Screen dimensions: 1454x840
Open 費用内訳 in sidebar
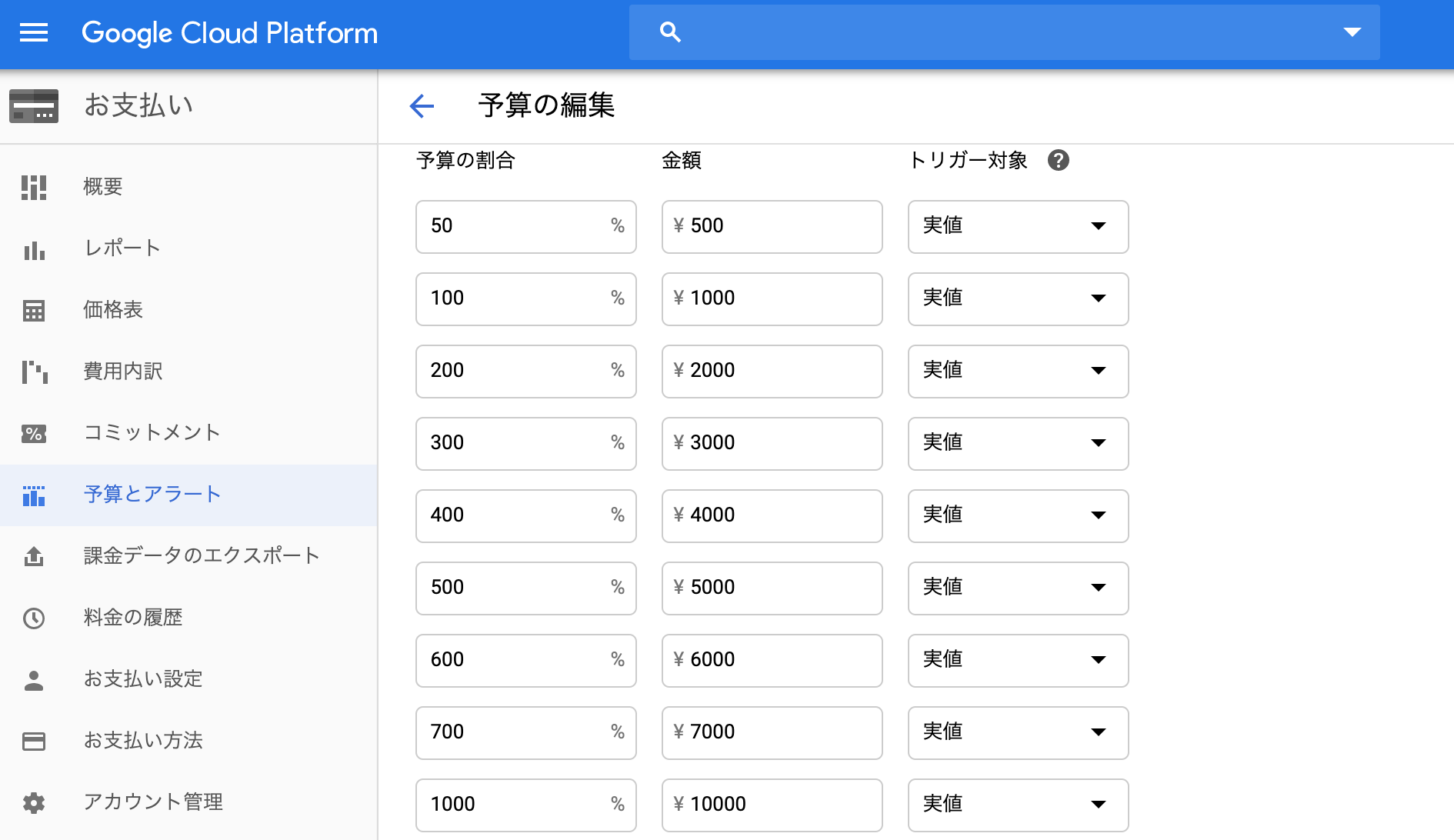188,372
